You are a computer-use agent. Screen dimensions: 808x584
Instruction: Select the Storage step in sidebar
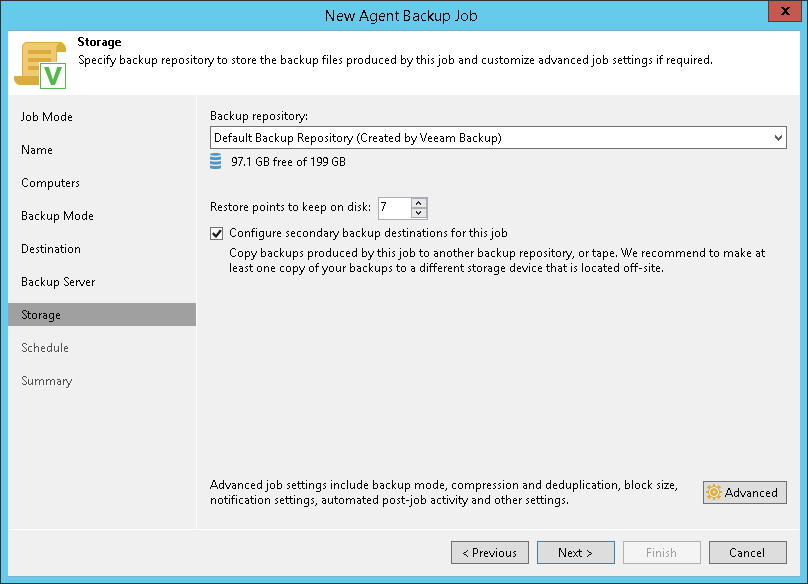tap(41, 315)
